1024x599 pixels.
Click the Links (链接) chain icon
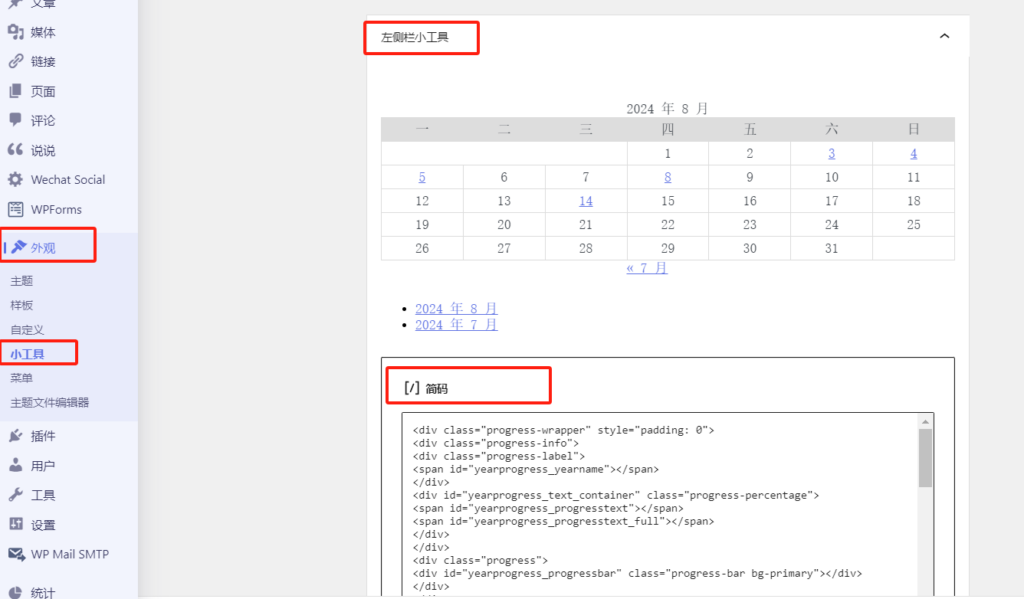point(15,61)
